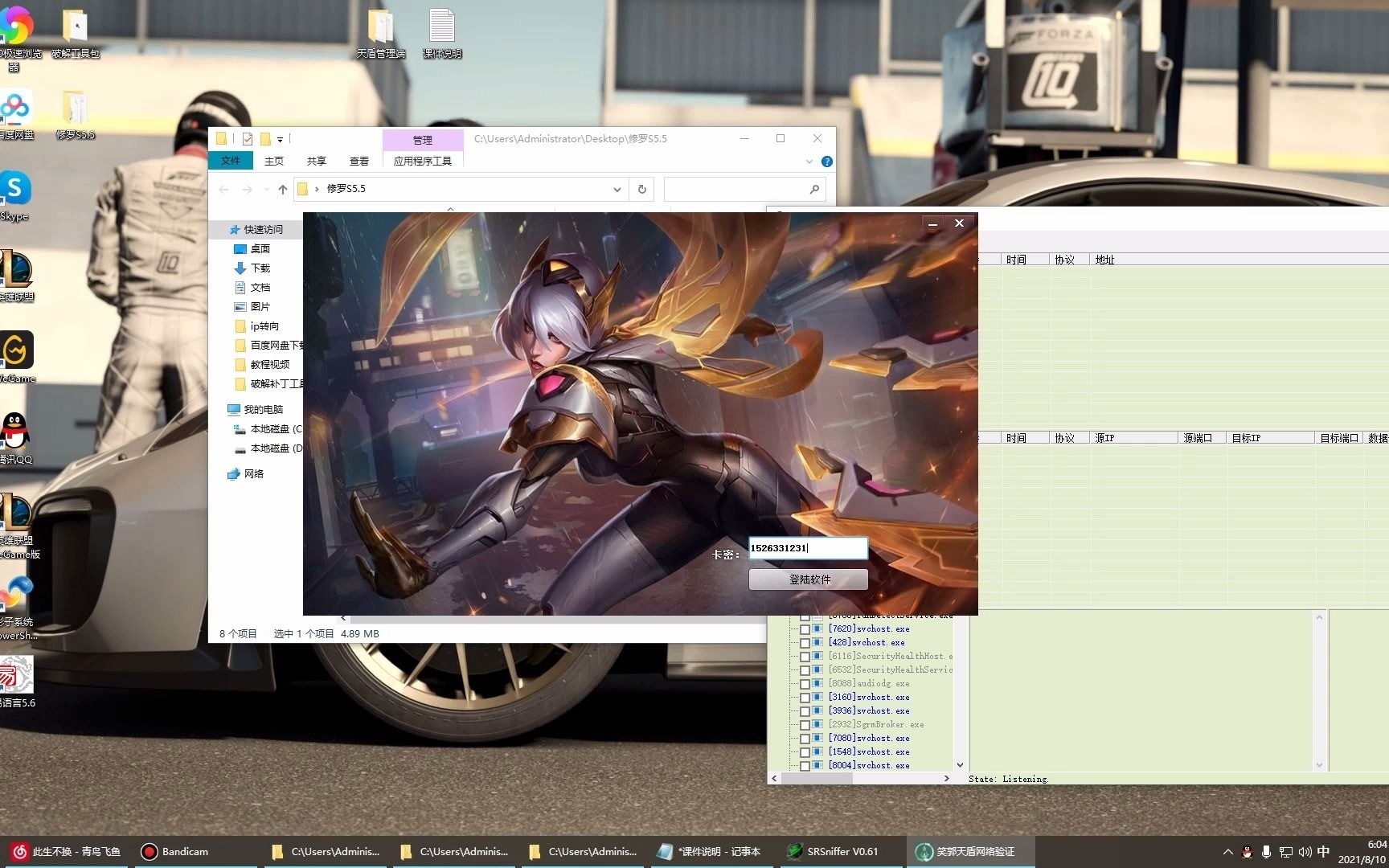Open the 文件 ribbon tab
This screenshot has width=1389, height=868.
(231, 161)
